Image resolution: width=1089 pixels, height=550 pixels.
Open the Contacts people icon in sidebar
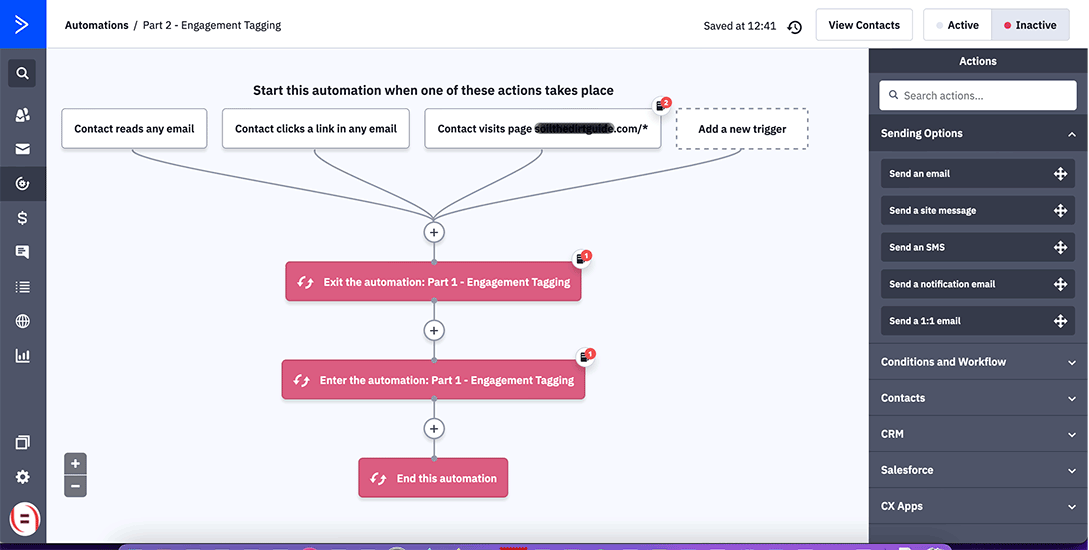(22, 115)
